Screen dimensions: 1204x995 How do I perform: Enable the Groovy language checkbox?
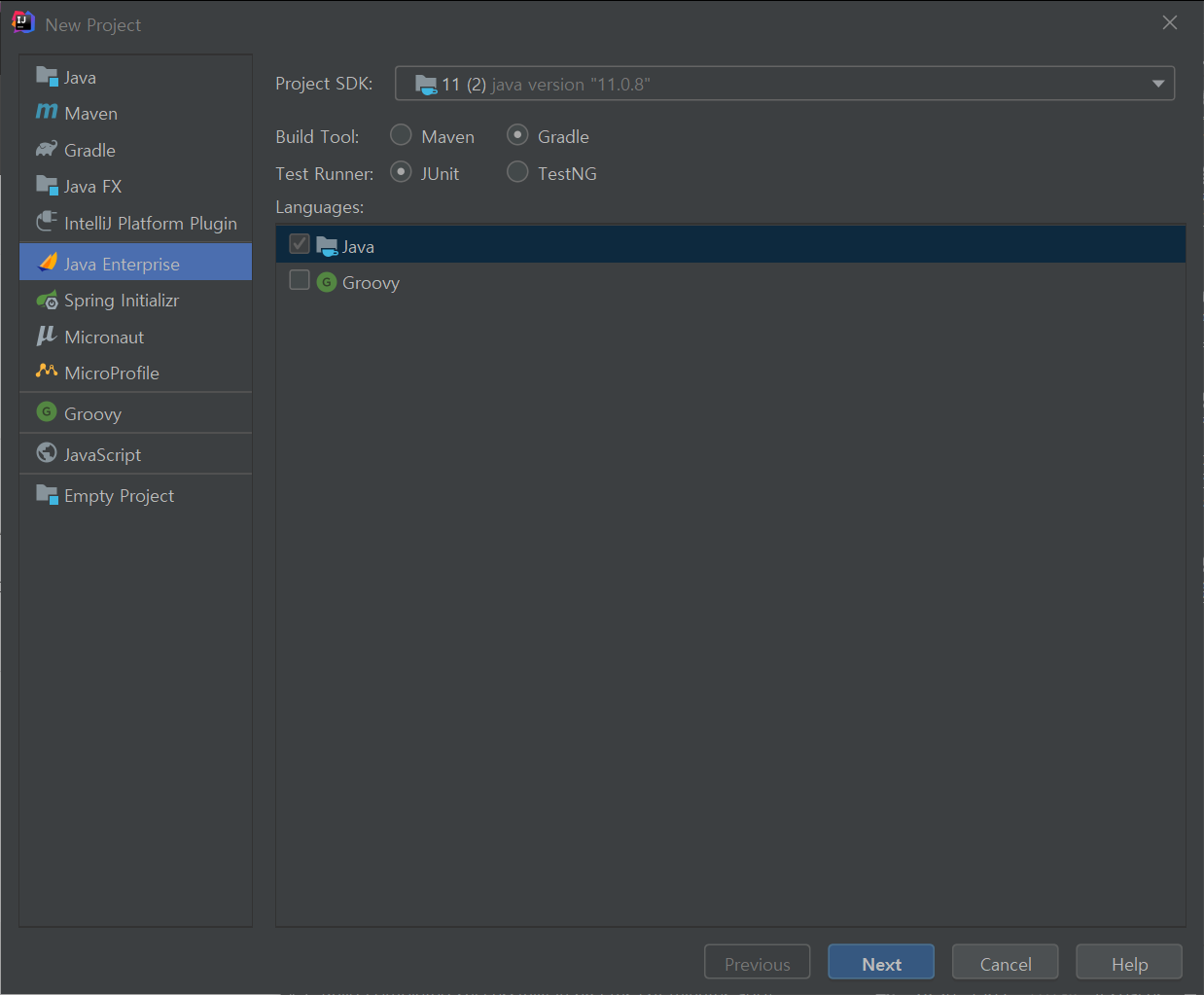[x=300, y=280]
